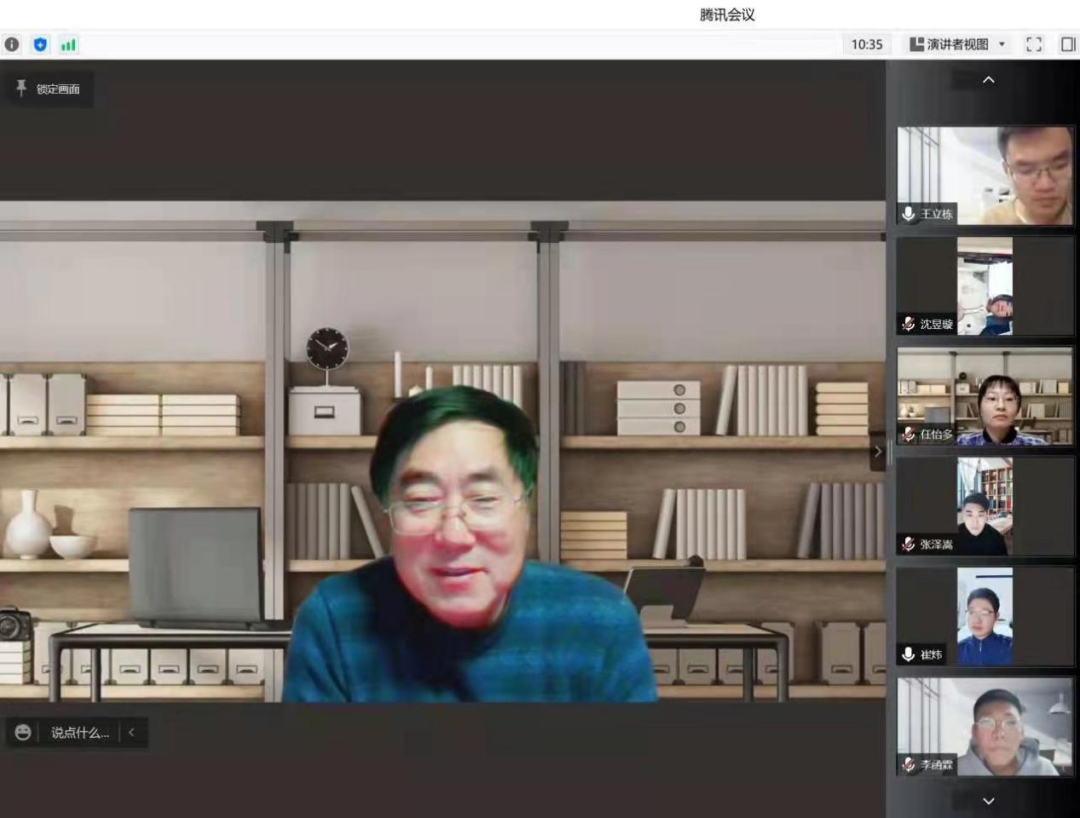Screen dimensions: 1080x818
Task: Click the 10:35 meeting timer
Action: coord(866,44)
